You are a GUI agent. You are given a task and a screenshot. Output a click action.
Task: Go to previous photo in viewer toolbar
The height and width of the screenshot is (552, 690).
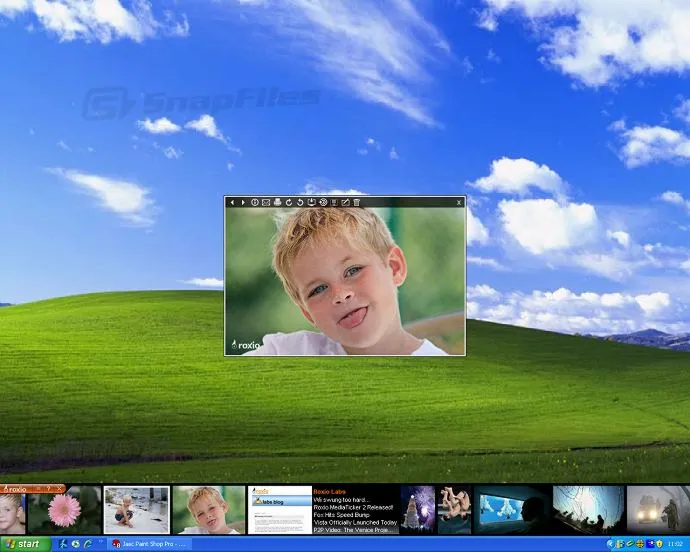click(x=232, y=202)
